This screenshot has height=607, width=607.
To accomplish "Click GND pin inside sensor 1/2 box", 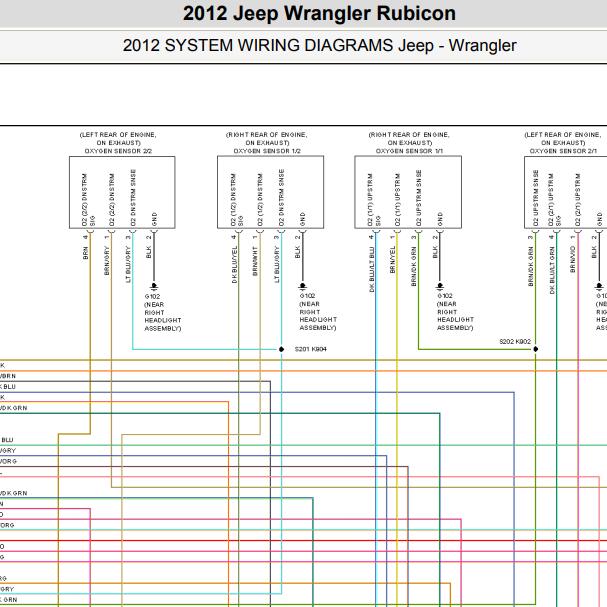I will click(x=303, y=219).
